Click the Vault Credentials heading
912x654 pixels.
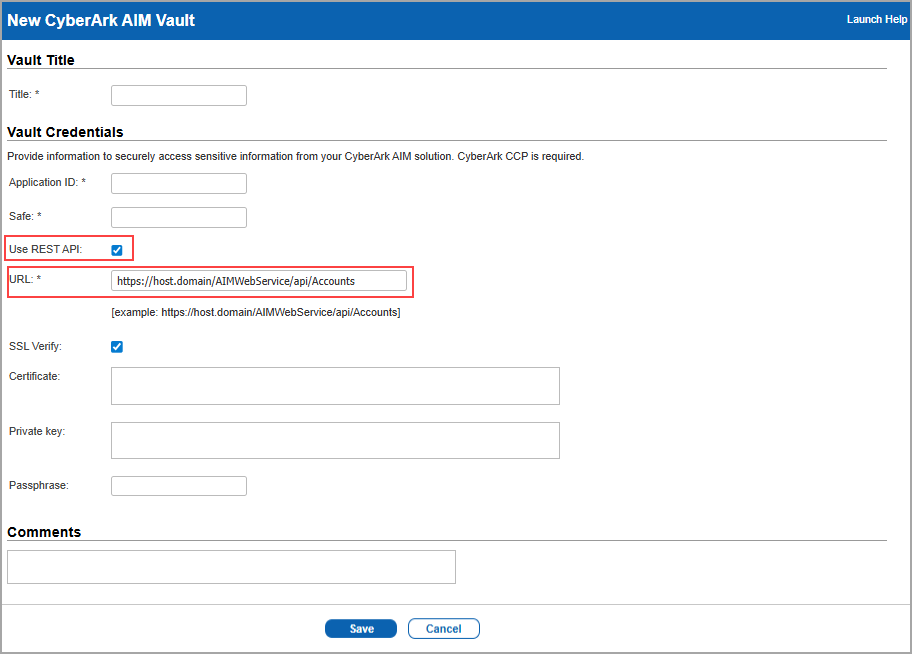pos(65,132)
